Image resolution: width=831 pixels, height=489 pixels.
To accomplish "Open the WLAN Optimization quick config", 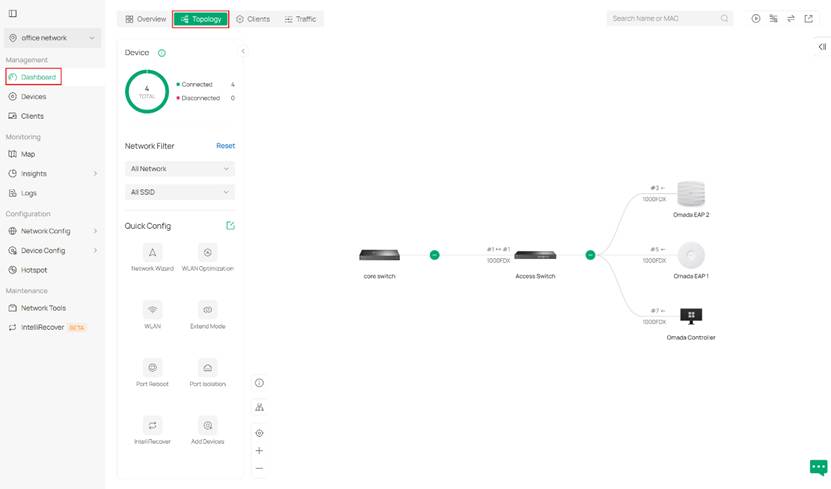I will click(x=208, y=253).
